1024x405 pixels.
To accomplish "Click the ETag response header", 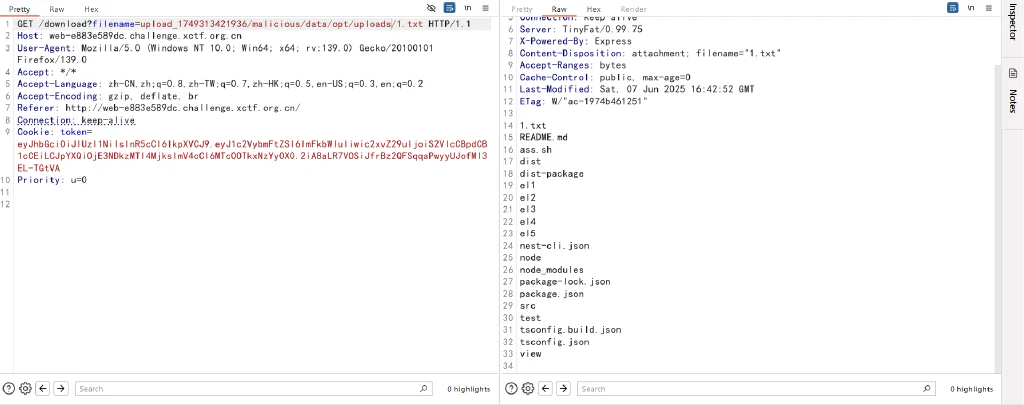I will coord(583,101).
